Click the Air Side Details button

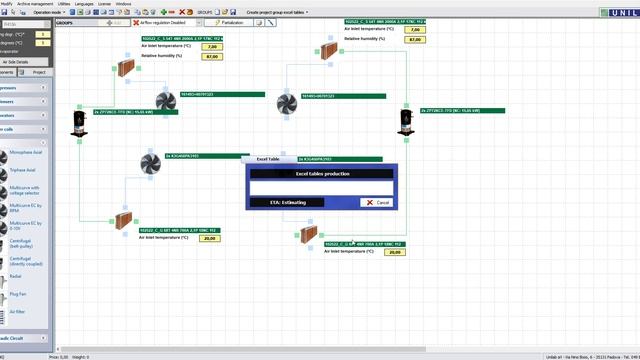click(x=24, y=62)
